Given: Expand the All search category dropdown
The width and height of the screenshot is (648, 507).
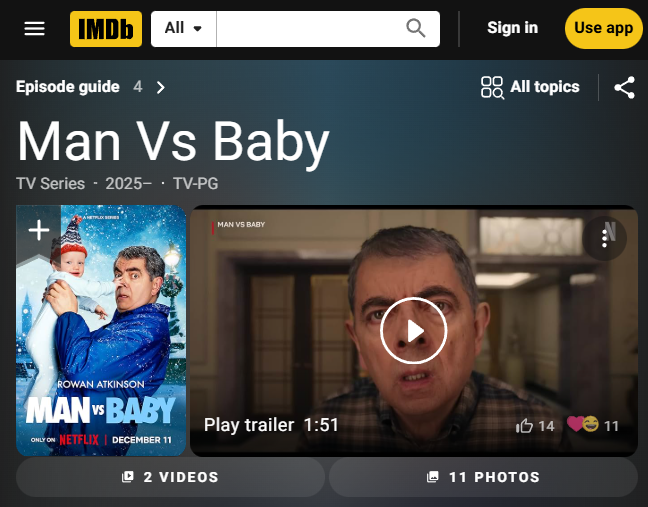Looking at the screenshot, I should pos(183,29).
